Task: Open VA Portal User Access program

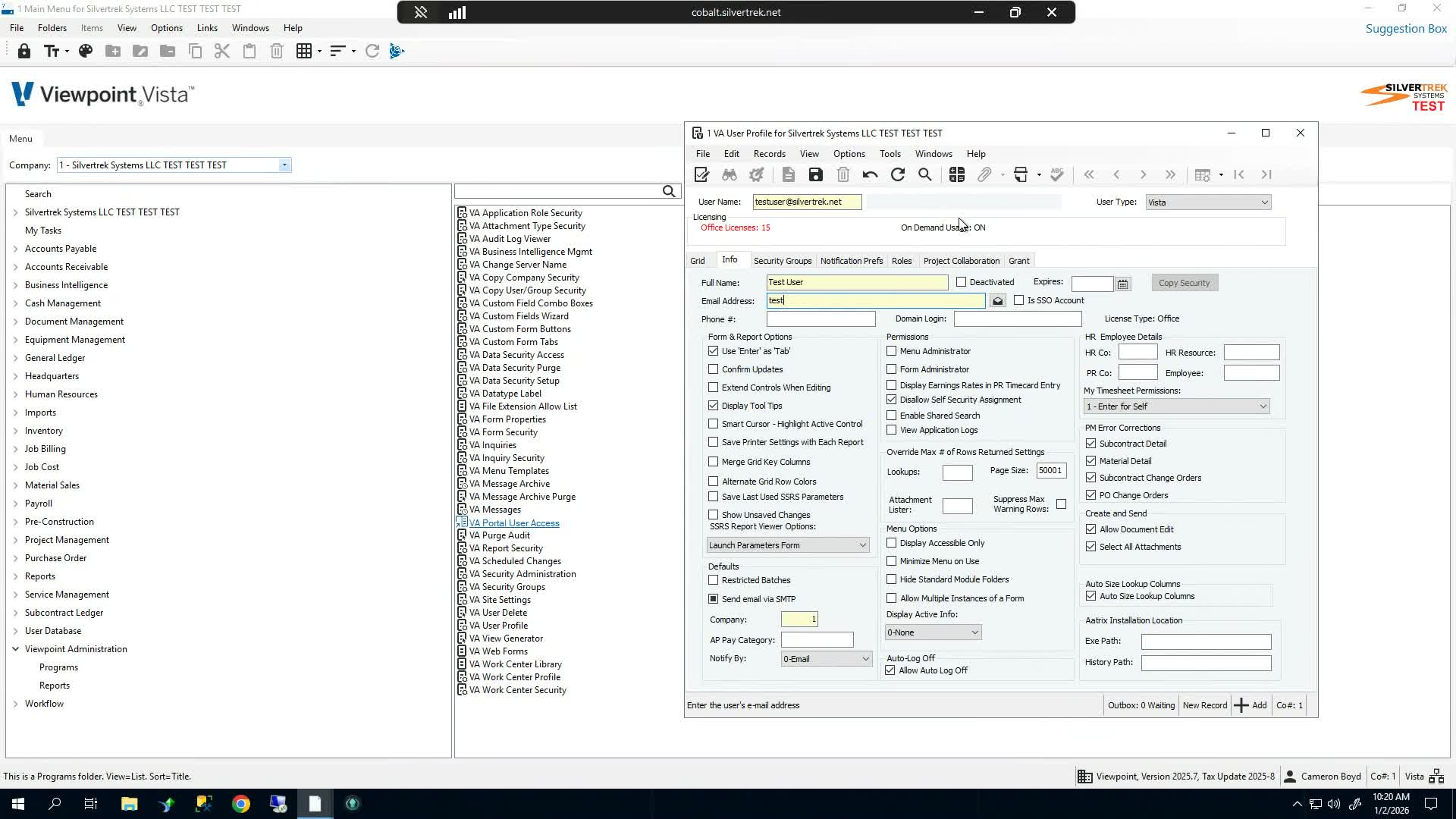Action: coord(514,523)
